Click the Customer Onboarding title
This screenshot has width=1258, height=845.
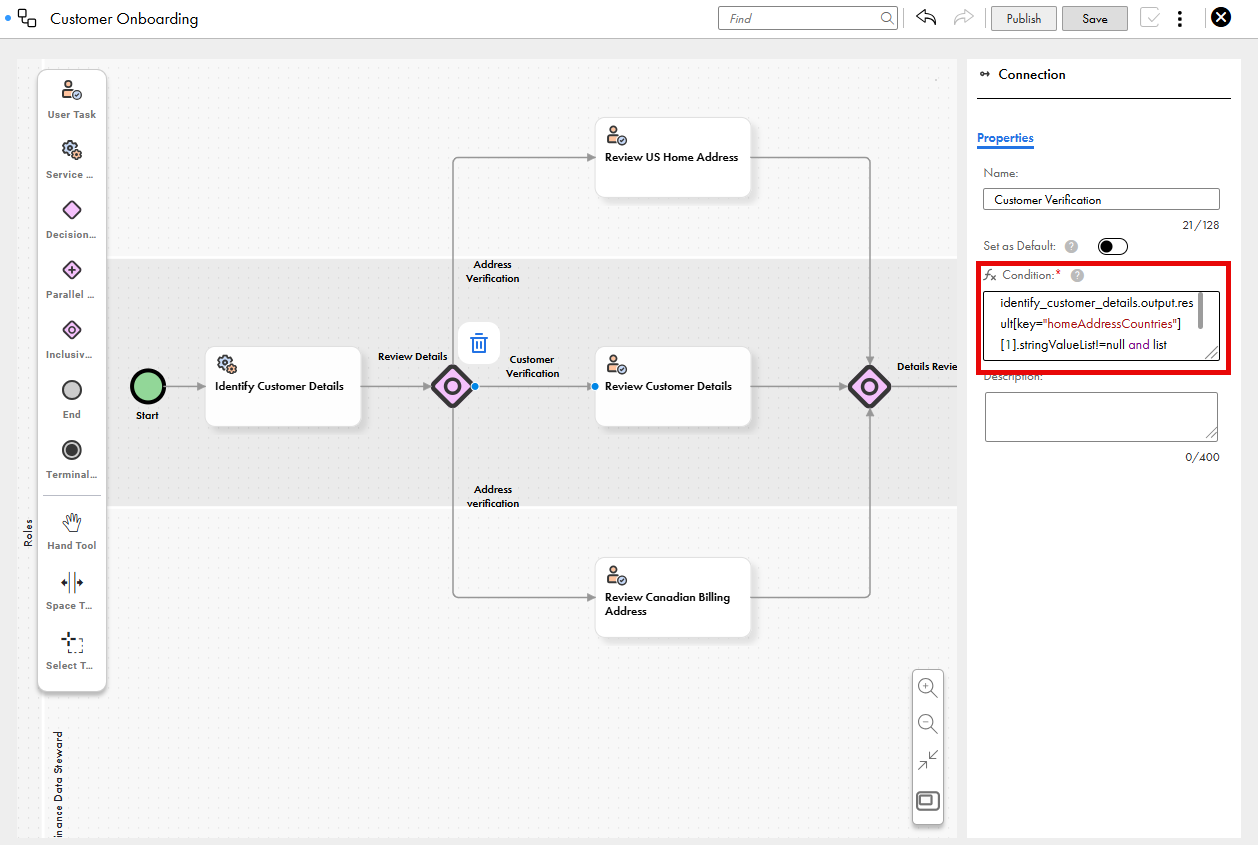click(x=124, y=18)
